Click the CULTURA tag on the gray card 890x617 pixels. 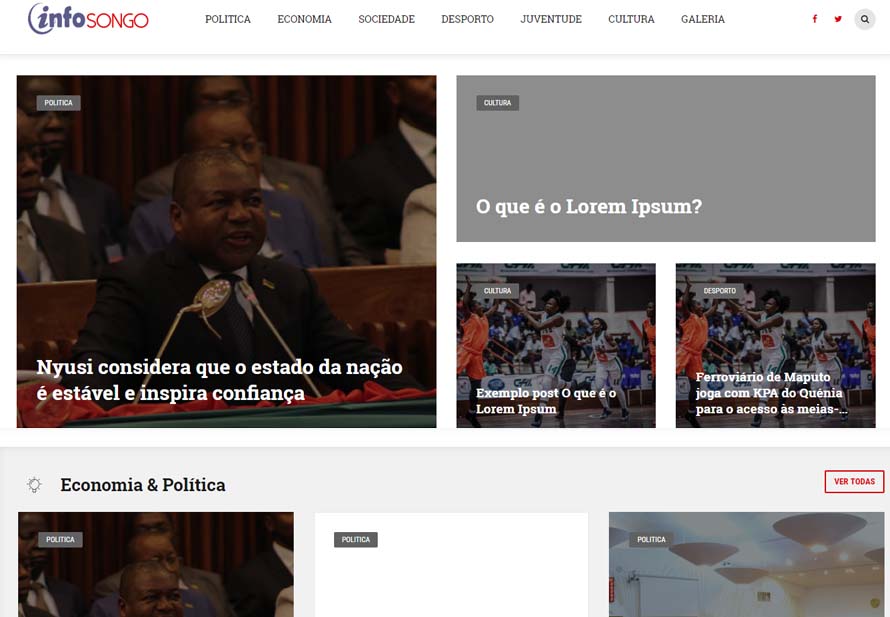pyautogui.click(x=497, y=103)
